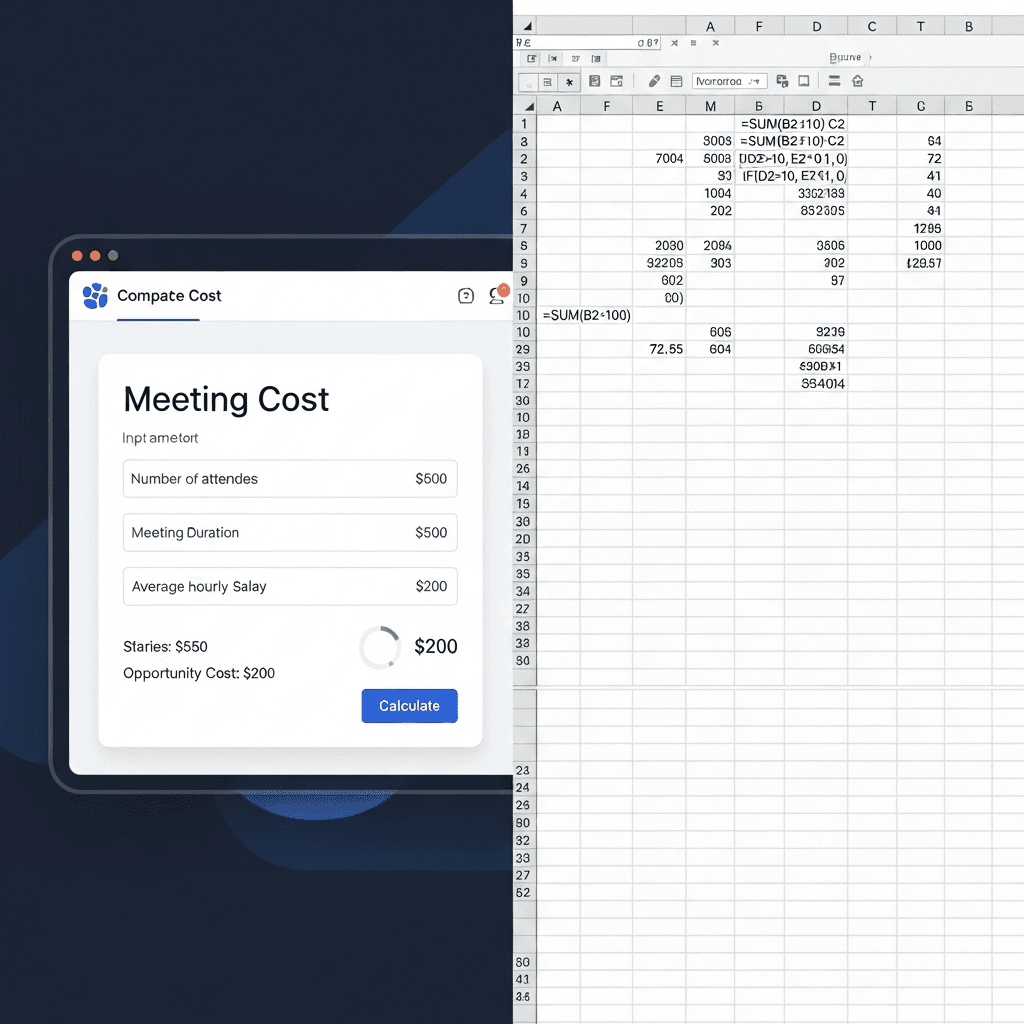Click the Average hourly Salay input field
This screenshot has width=1024, height=1024.
point(290,587)
